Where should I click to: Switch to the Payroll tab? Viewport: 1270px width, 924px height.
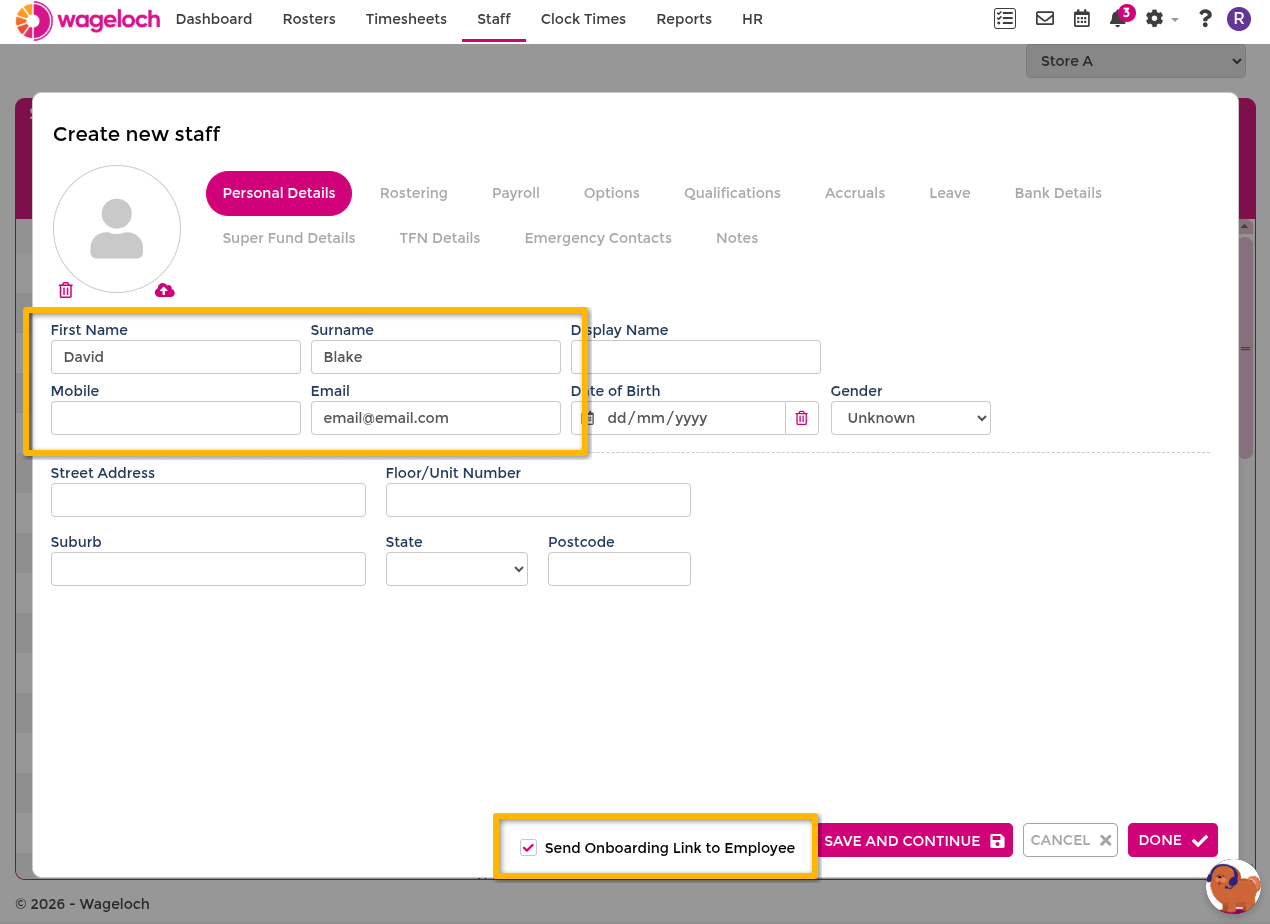[516, 193]
